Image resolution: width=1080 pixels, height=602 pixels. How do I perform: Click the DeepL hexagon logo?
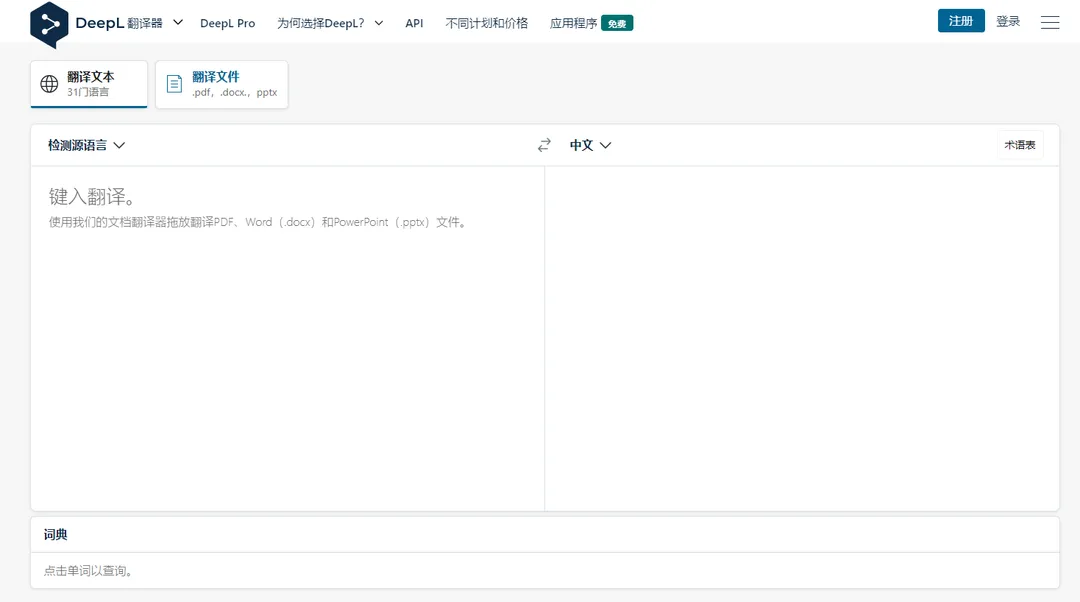49,25
